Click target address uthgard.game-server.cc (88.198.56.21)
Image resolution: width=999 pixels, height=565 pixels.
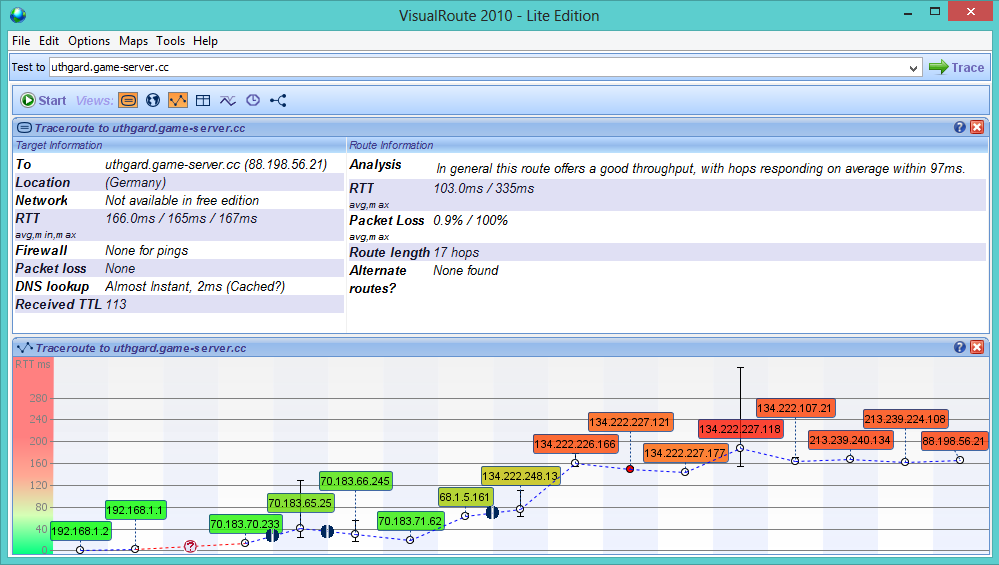click(216, 164)
